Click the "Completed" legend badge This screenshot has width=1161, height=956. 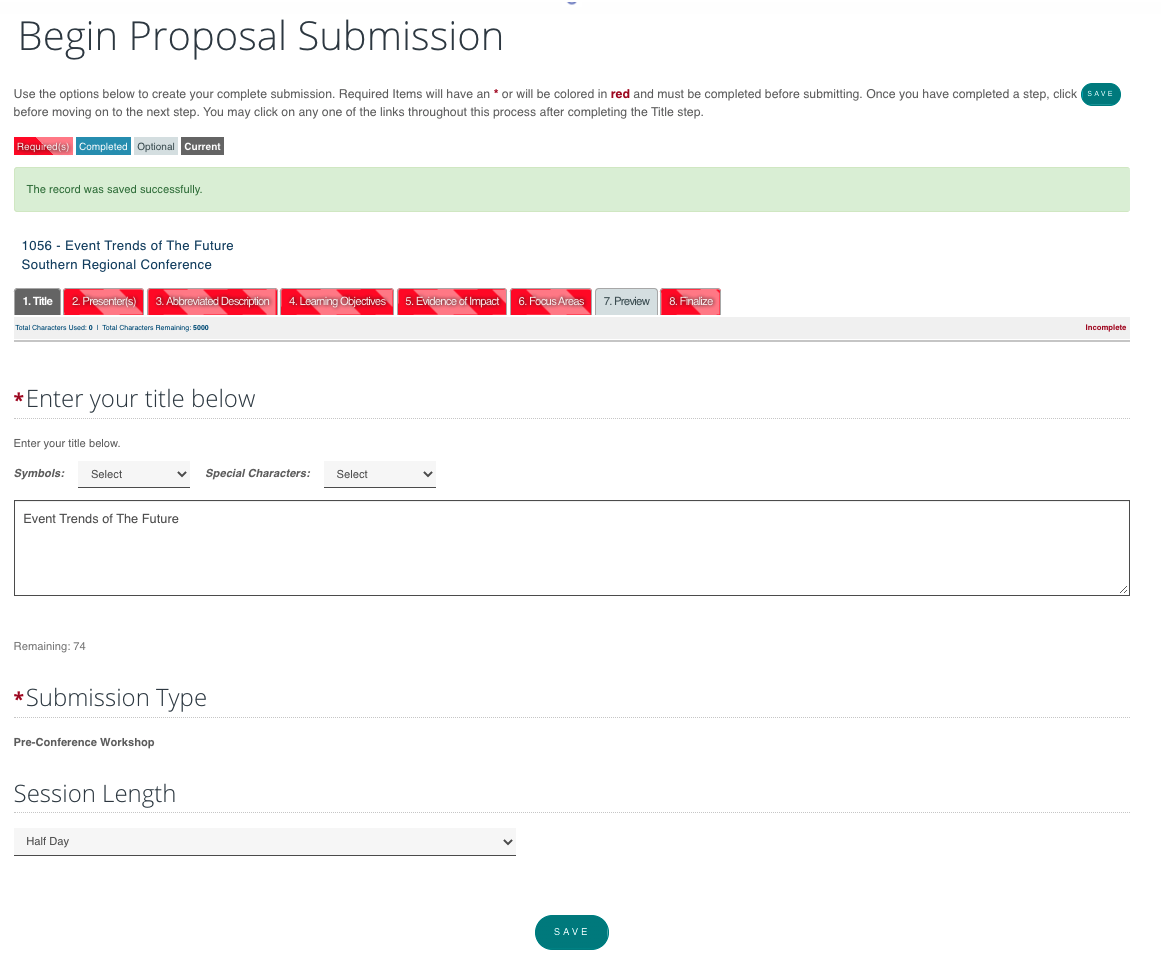102,146
